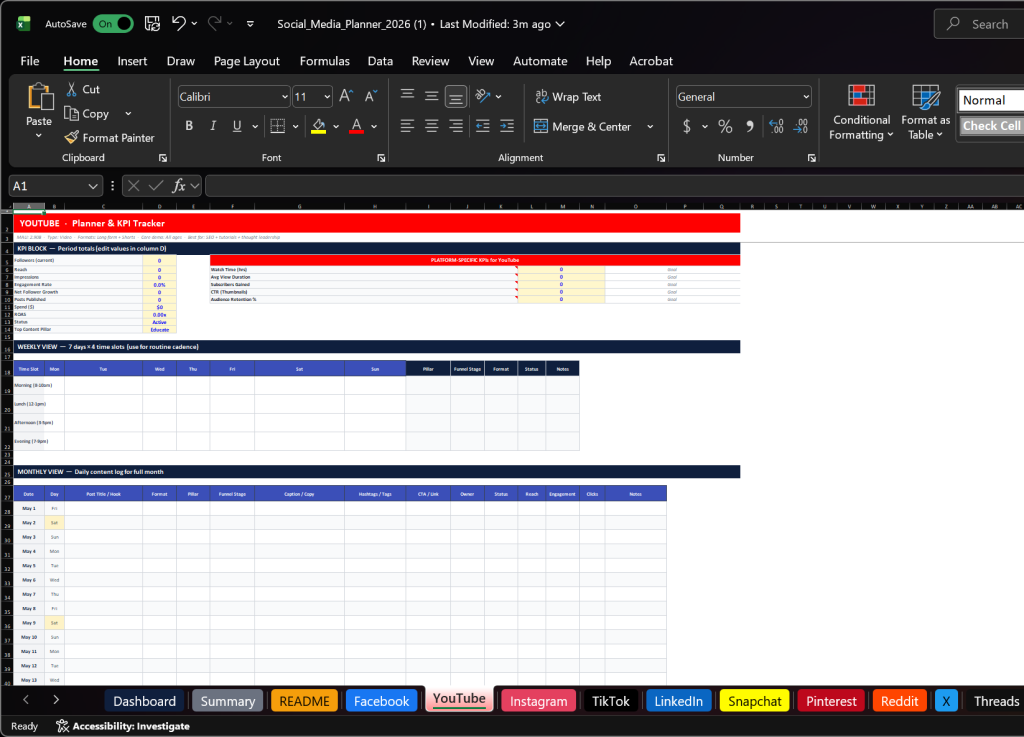Toggle Bold formatting button
This screenshot has height=737, width=1024.
click(189, 127)
